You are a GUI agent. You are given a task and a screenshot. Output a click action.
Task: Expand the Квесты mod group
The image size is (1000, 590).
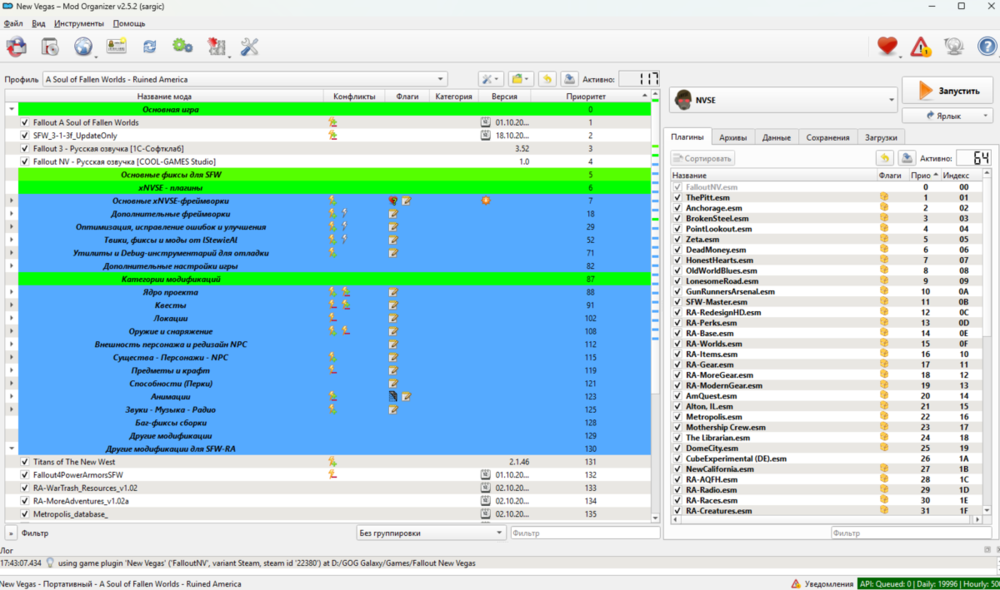pyautogui.click(x=11, y=305)
